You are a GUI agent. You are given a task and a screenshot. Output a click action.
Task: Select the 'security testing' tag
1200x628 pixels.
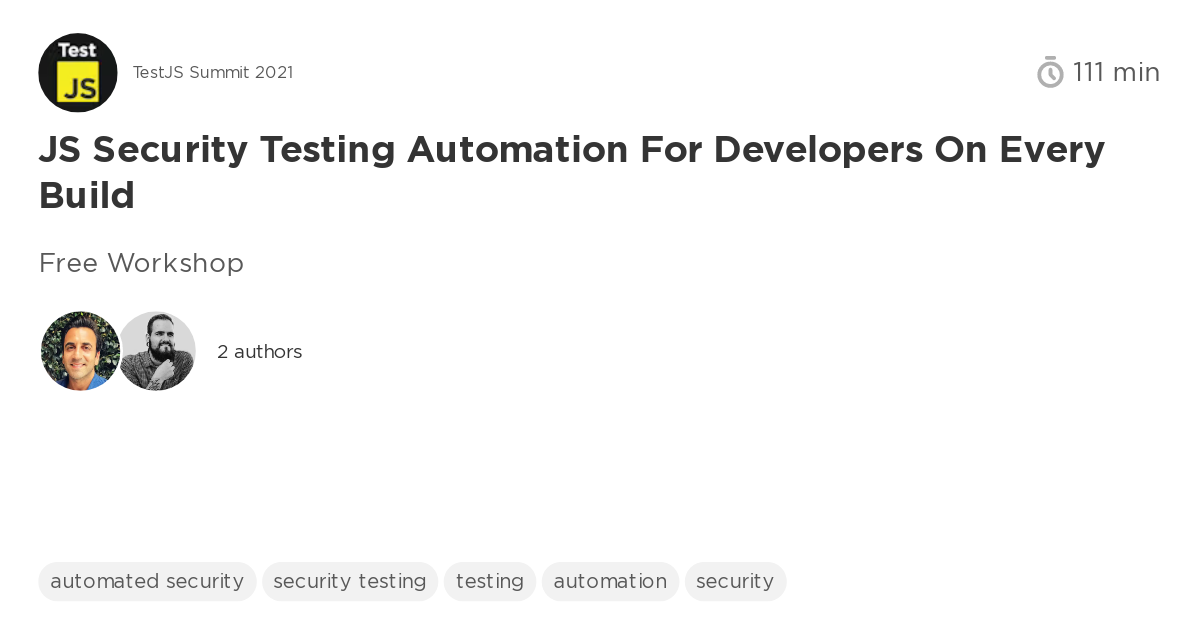pyautogui.click(x=350, y=582)
